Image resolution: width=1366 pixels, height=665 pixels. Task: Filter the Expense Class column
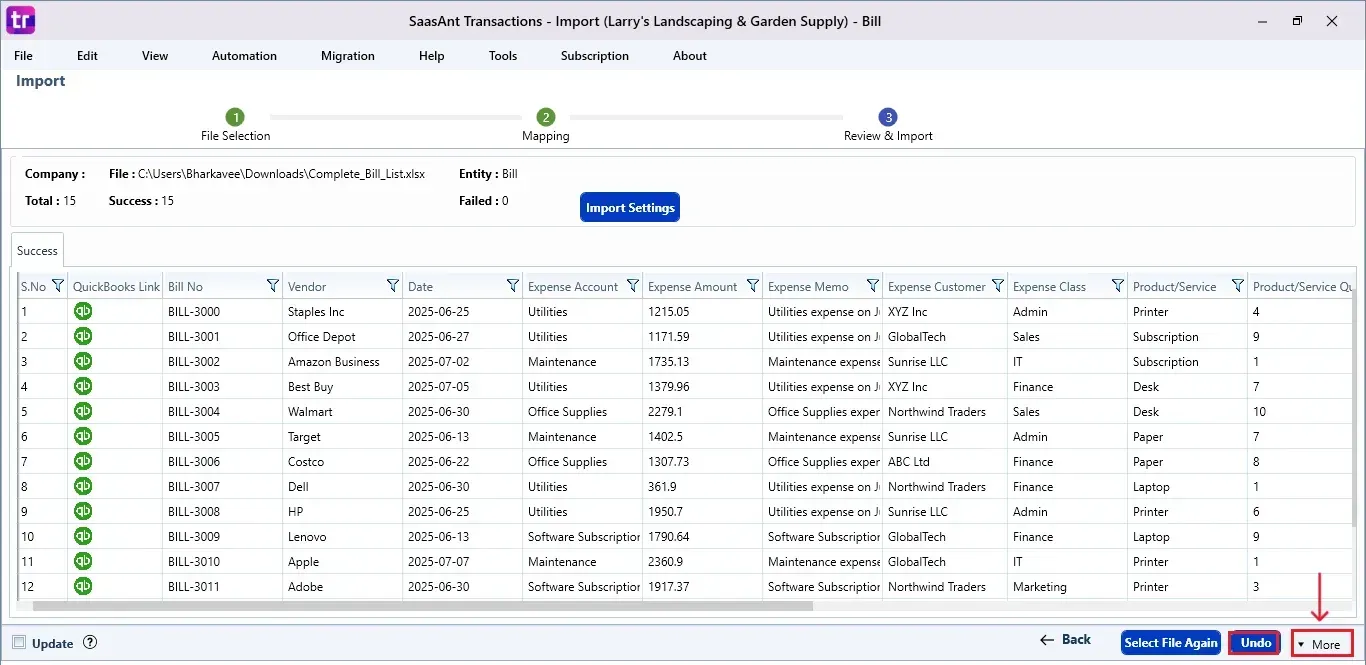tap(1118, 286)
